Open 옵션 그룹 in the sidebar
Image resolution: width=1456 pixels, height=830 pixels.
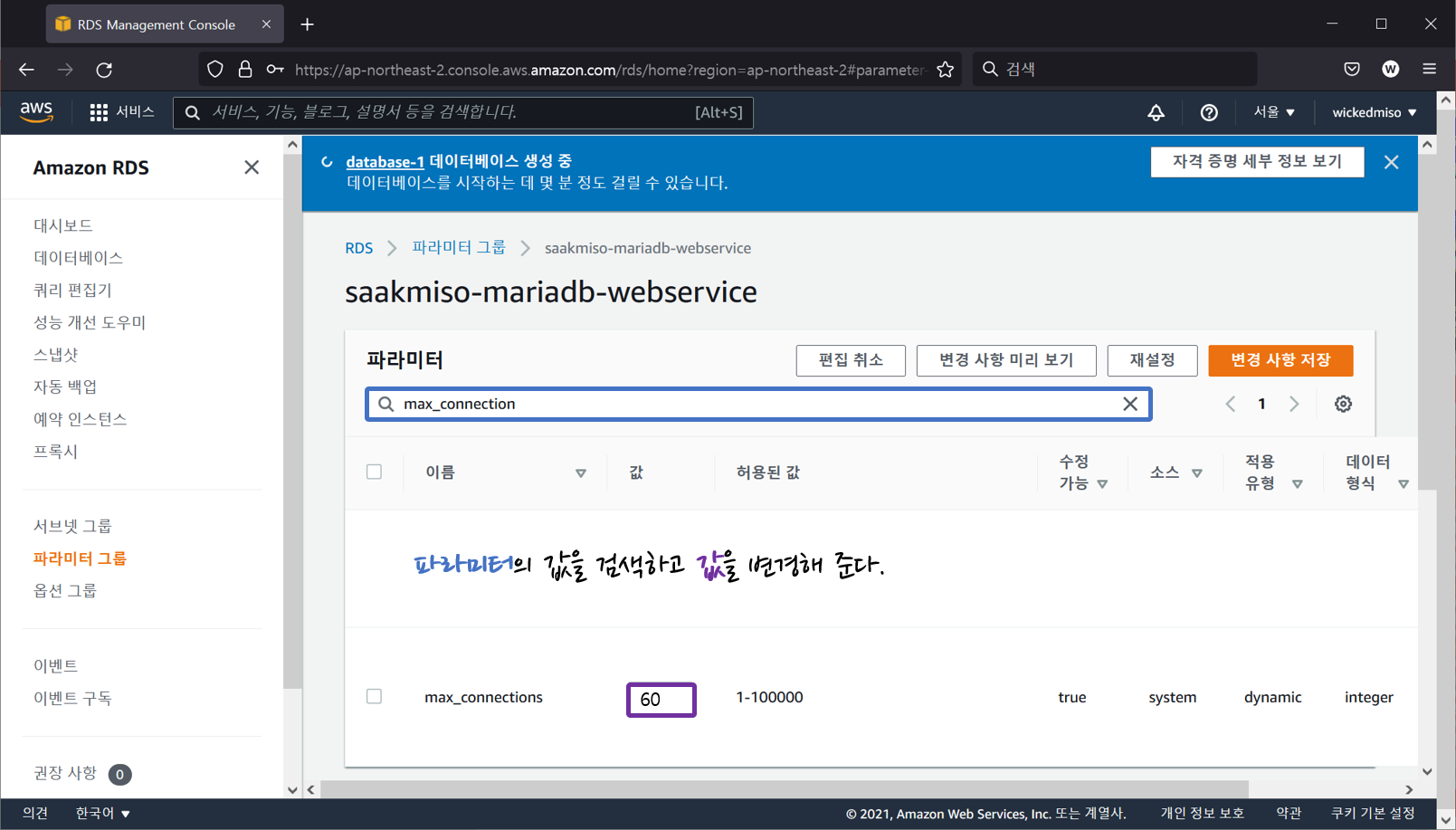65,591
